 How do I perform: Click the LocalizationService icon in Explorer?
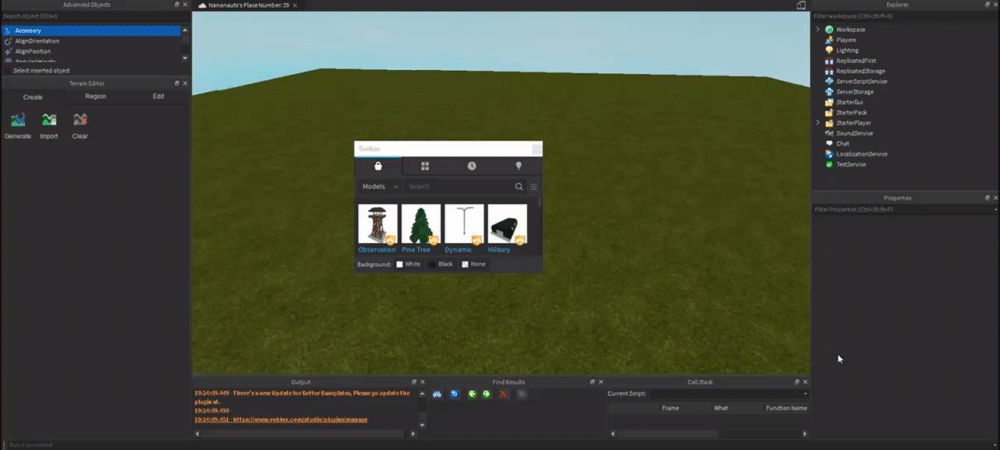point(829,154)
